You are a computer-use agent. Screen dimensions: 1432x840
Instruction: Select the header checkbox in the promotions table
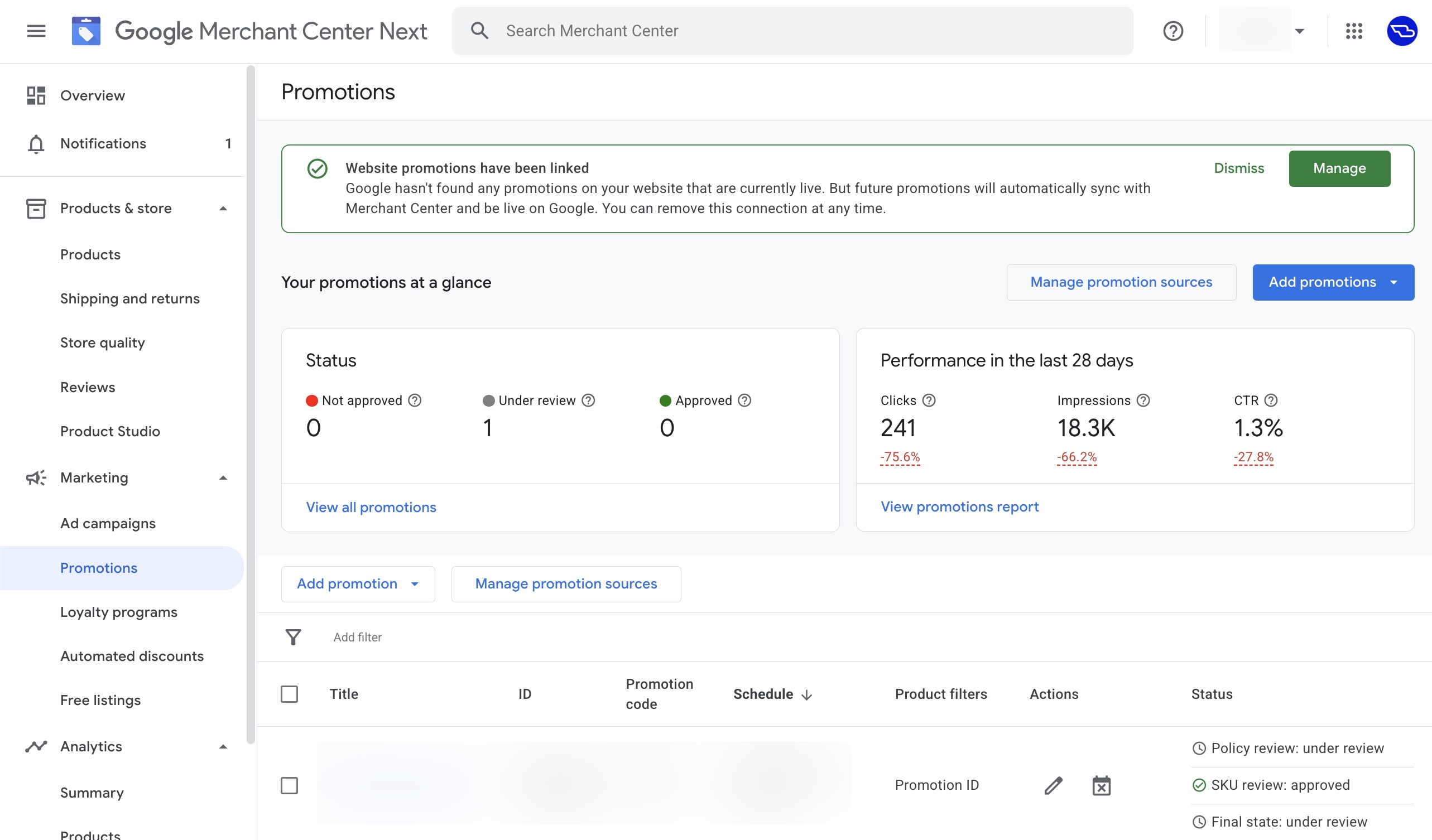tap(289, 694)
